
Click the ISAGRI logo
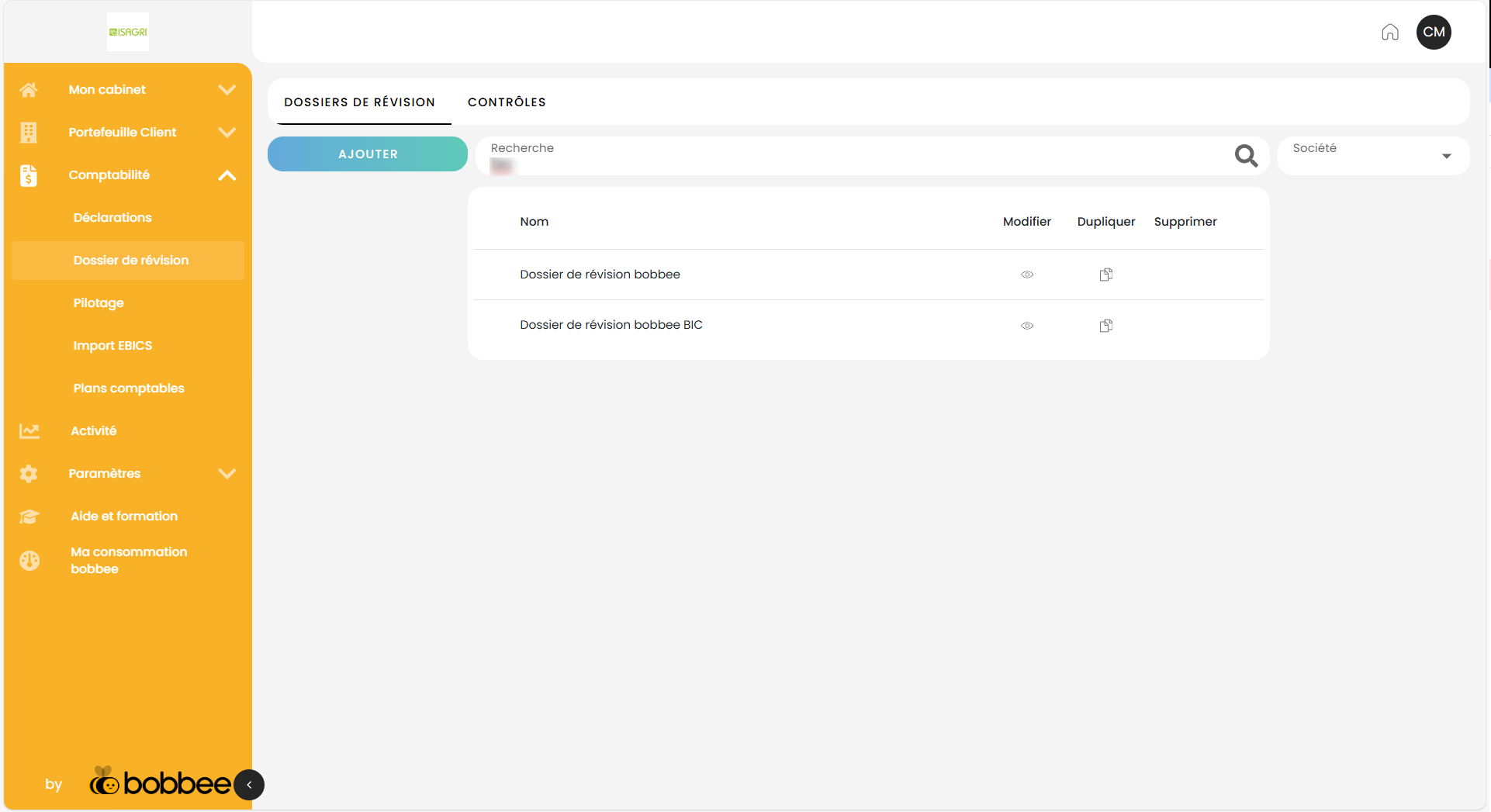[x=128, y=32]
